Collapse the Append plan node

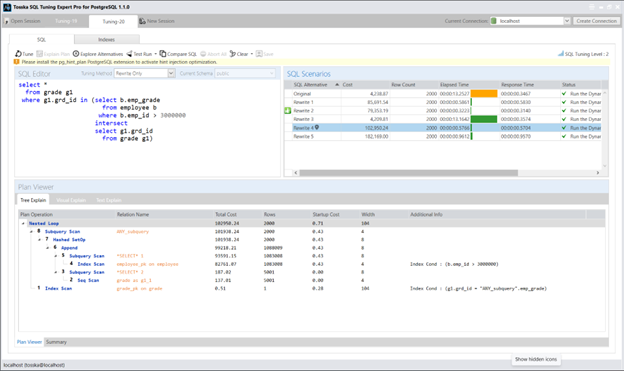(x=47, y=248)
